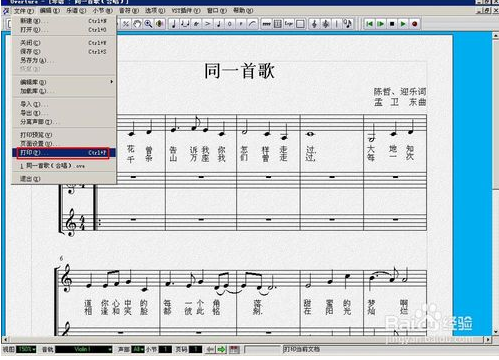Open the rectangle graphics palette
This screenshot has height=360, width=499.
(300, 24)
